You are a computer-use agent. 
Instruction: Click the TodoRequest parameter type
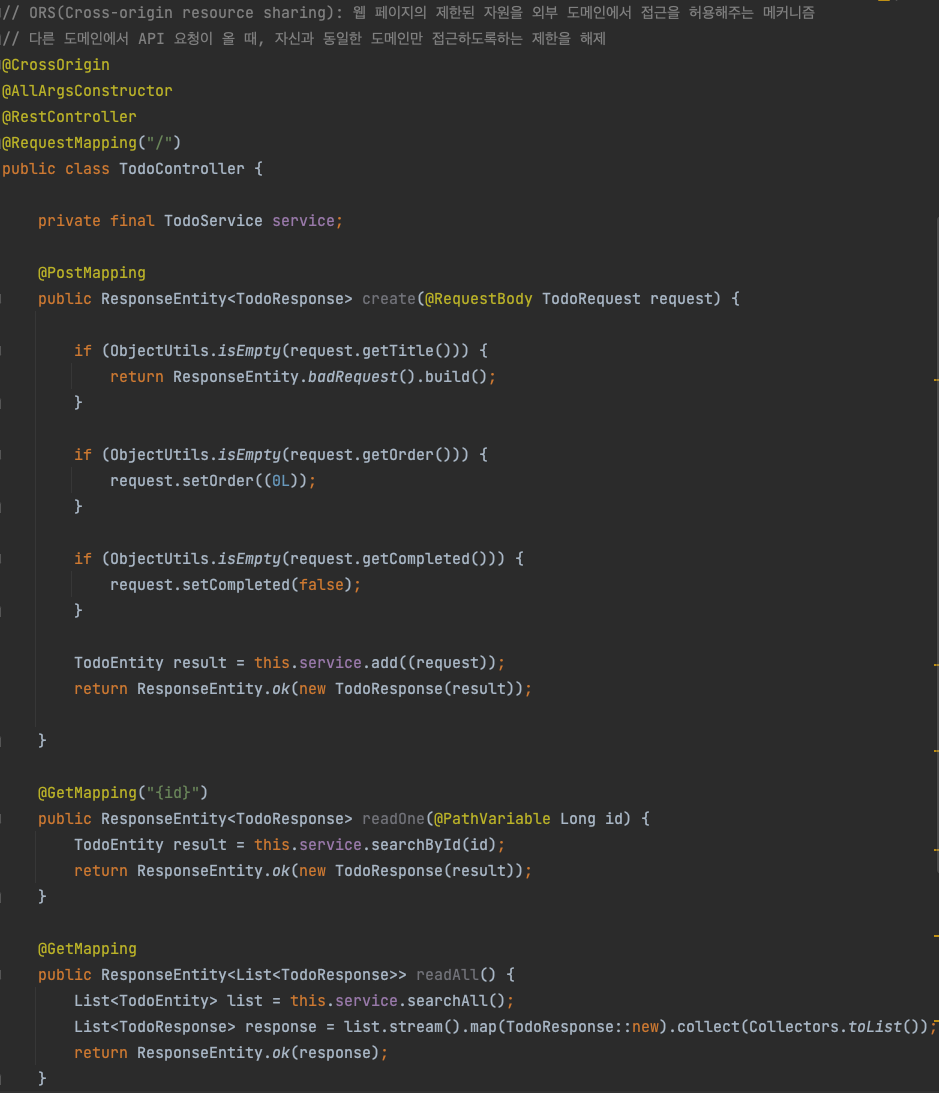click(x=591, y=299)
